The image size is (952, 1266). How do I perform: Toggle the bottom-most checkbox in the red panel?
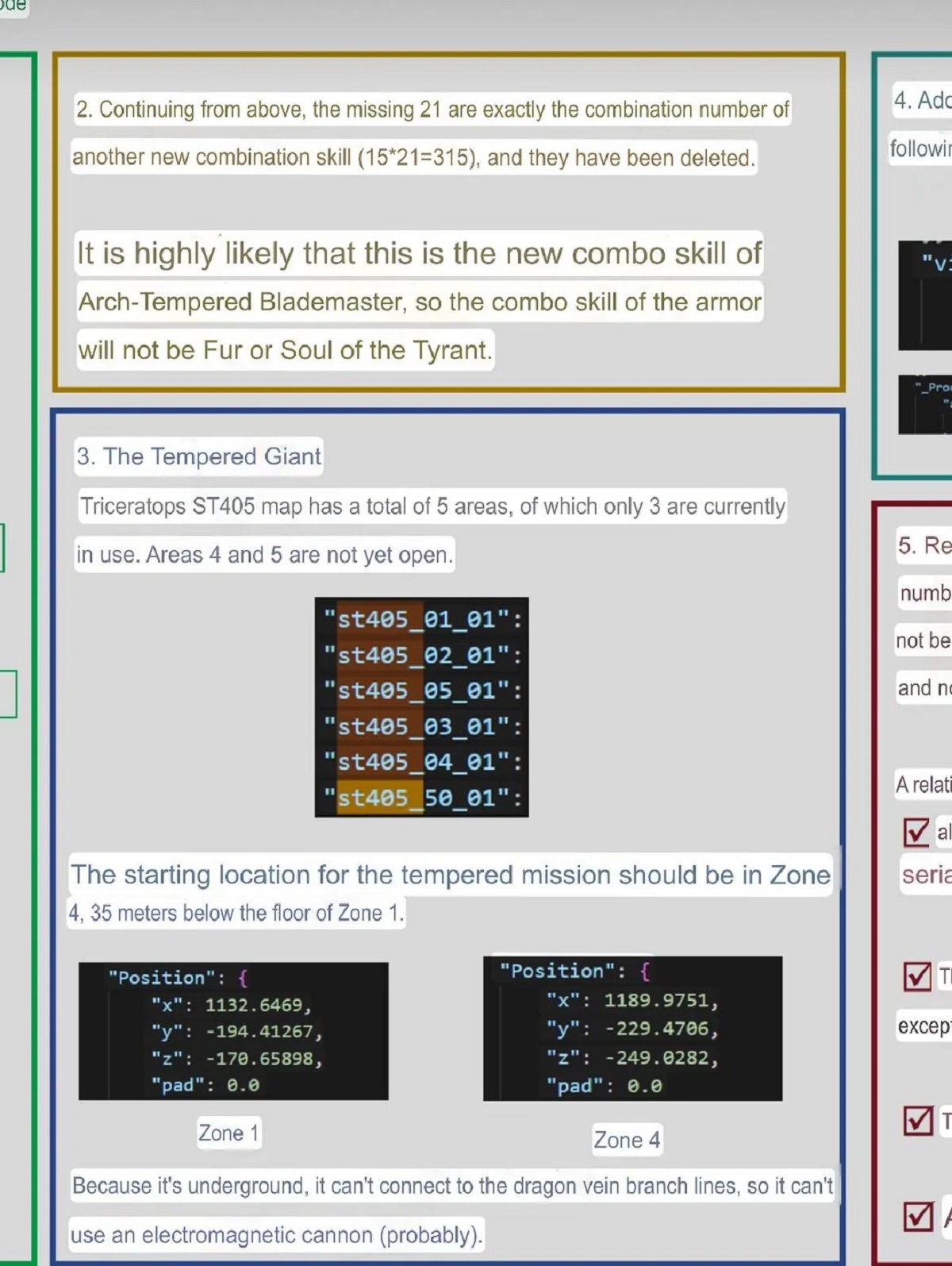pyautogui.click(x=918, y=1216)
